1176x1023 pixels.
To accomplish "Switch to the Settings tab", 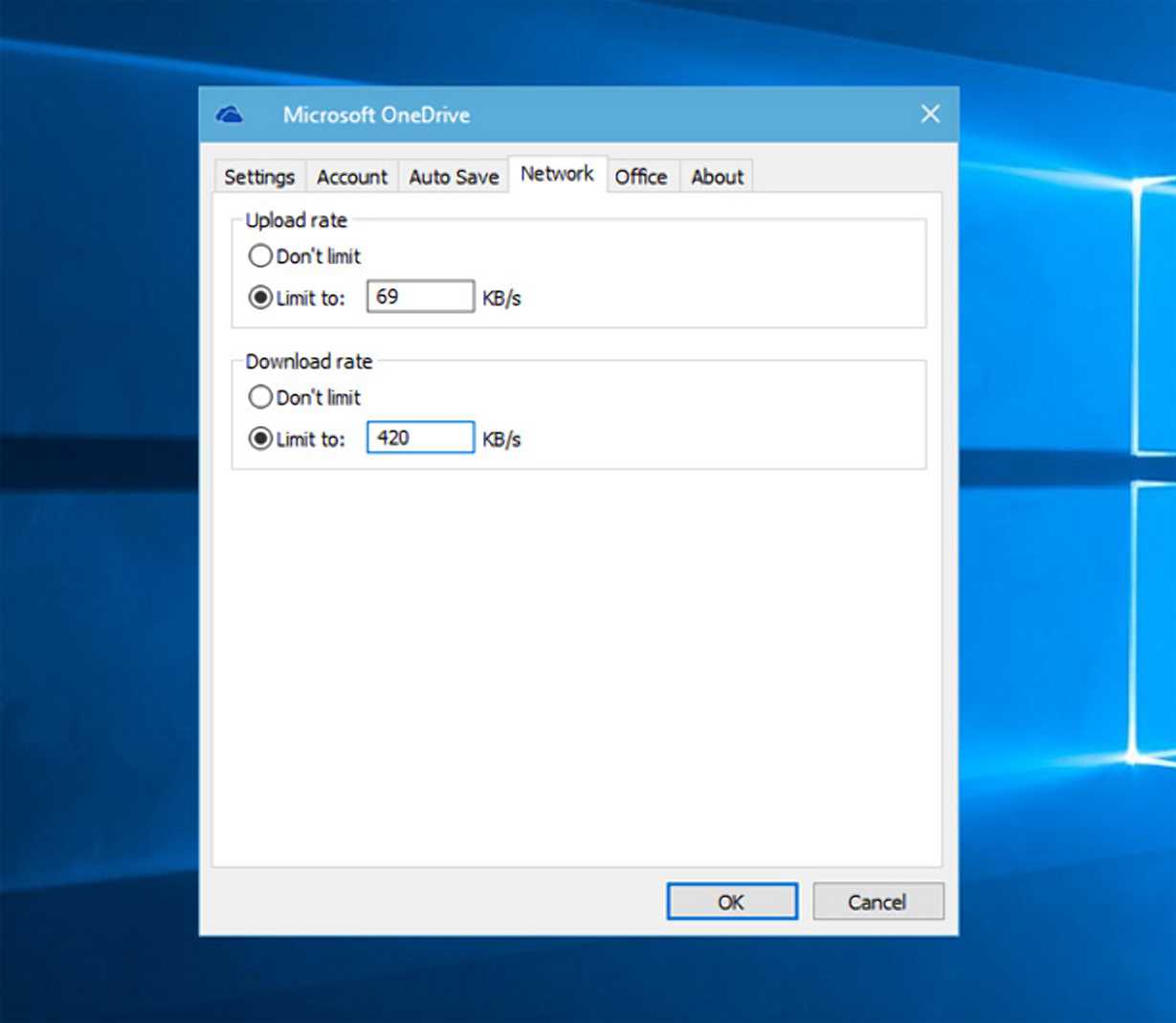I will tap(258, 177).
